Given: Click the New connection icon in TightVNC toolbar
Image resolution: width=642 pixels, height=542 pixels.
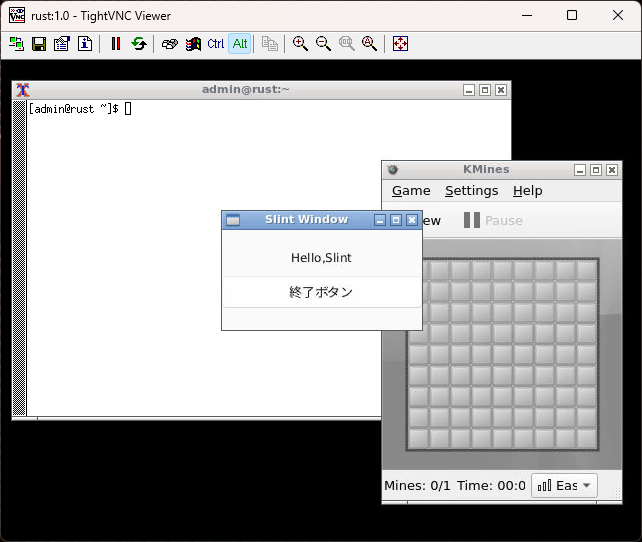Looking at the screenshot, I should point(17,44).
